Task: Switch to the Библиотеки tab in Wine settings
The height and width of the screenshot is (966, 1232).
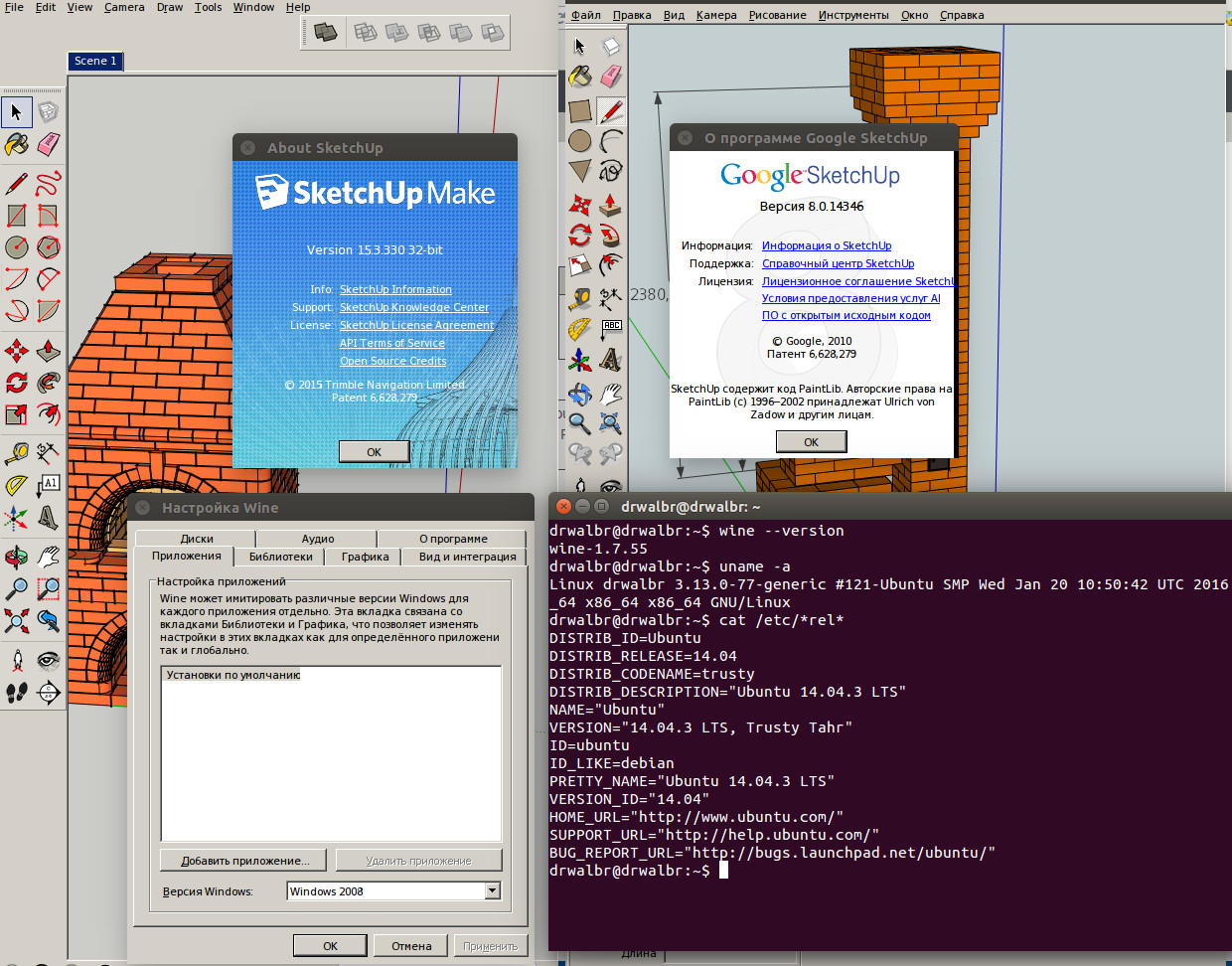Action: (280, 557)
